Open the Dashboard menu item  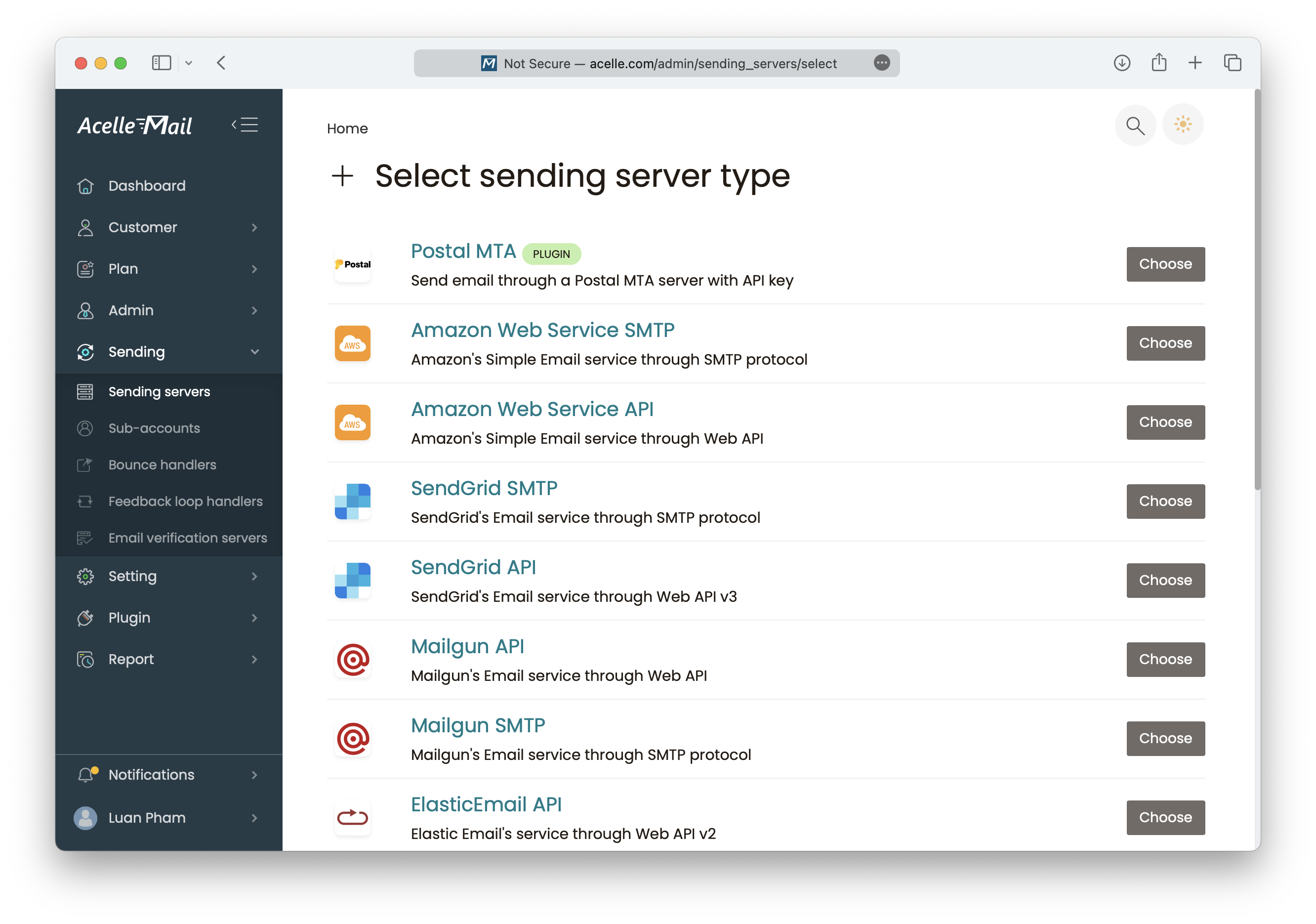[x=168, y=186]
